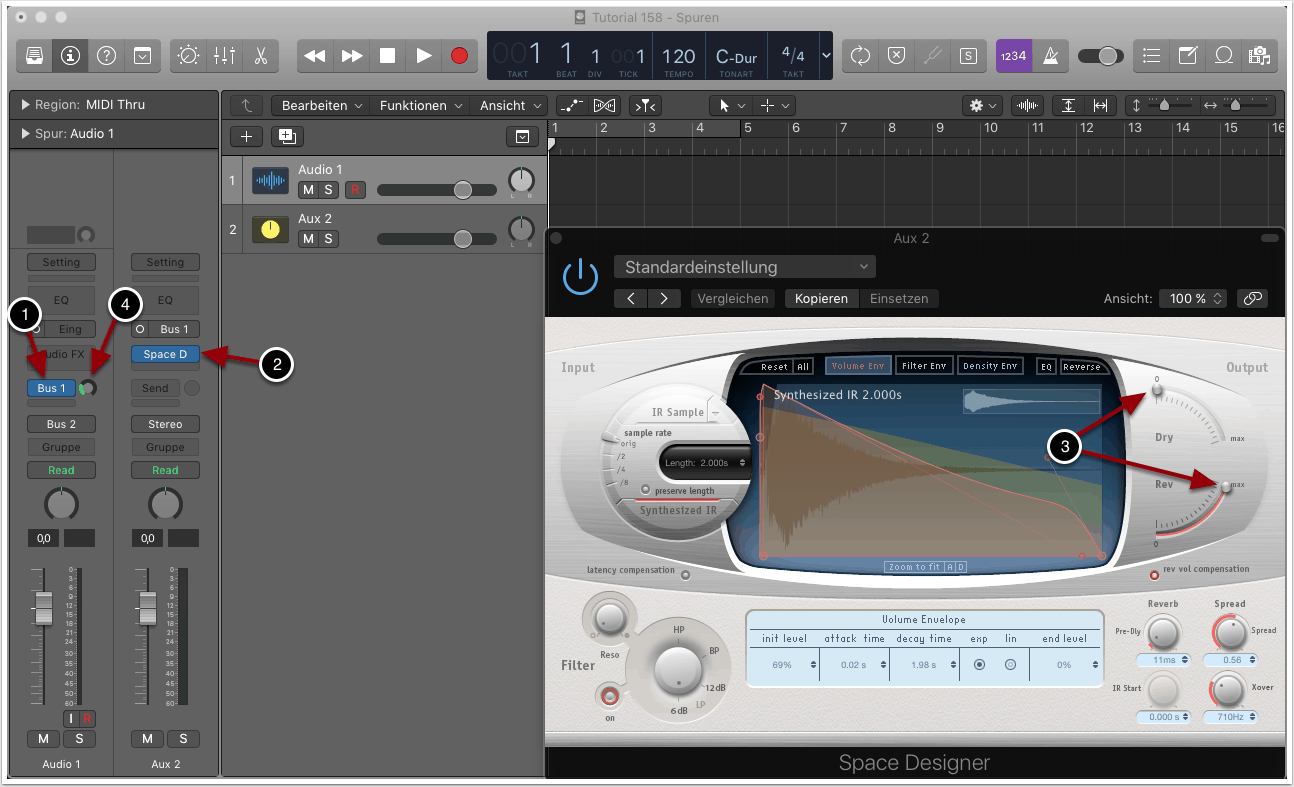
Task: Enable the Cycle mode icon
Action: pyautogui.click(x=860, y=56)
